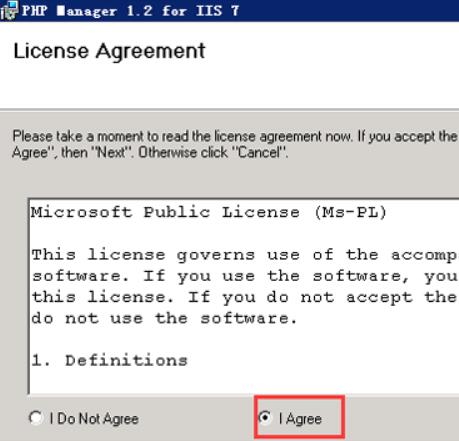Click the "Microsoft Public License (Ms-PL)" line

coord(209,212)
